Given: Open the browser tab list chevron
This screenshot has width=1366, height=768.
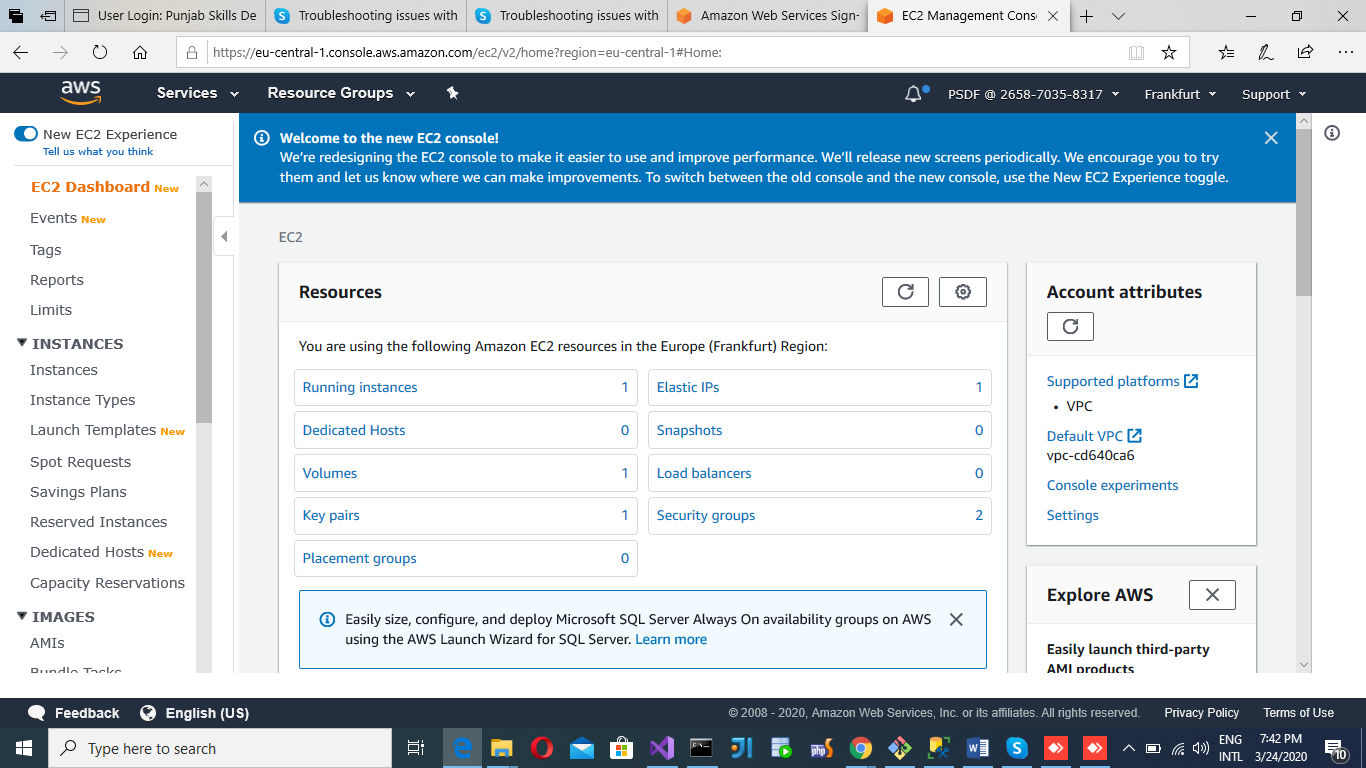Looking at the screenshot, I should [x=1119, y=16].
